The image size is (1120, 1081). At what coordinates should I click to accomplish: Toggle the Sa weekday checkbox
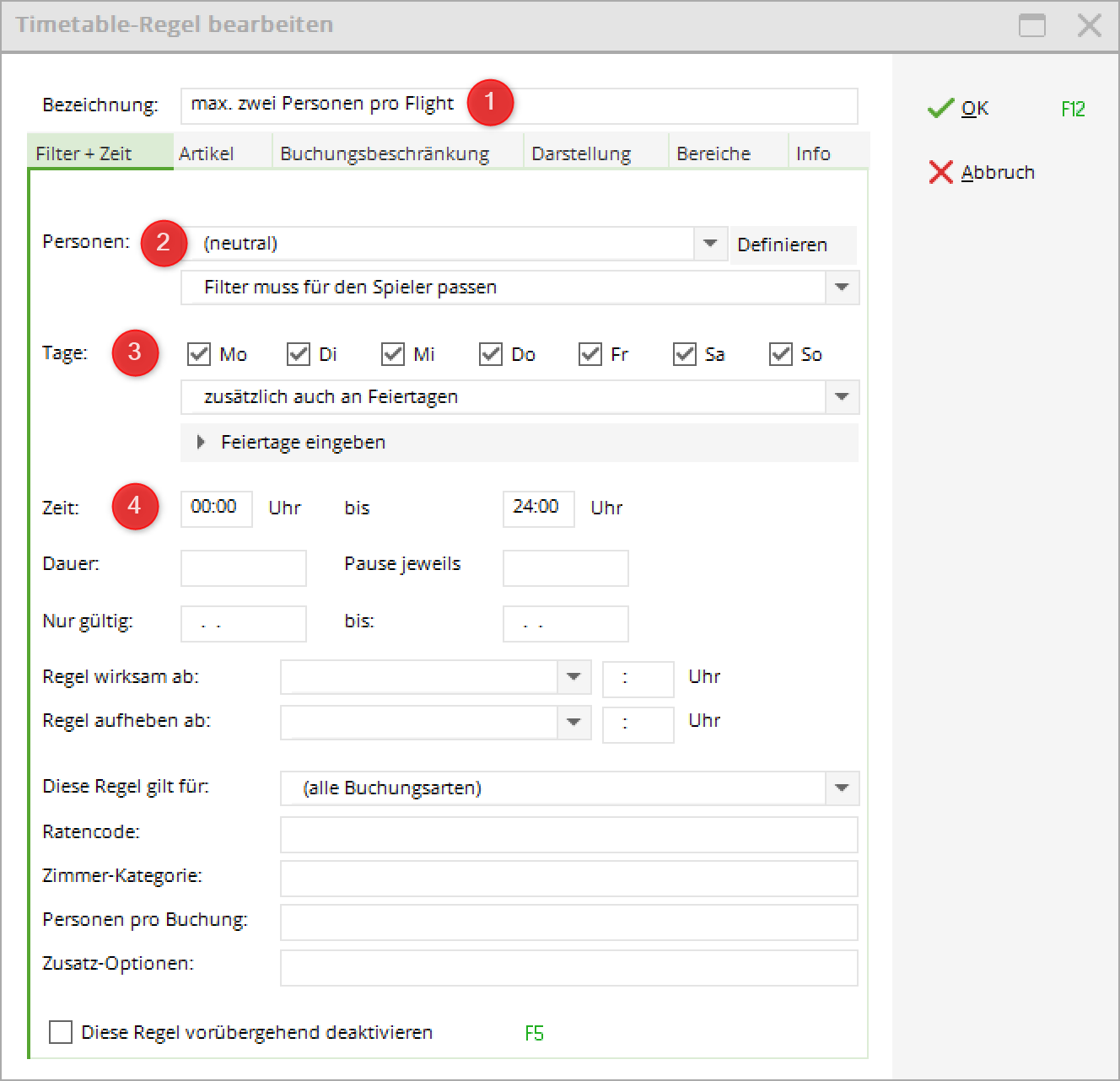[684, 354]
